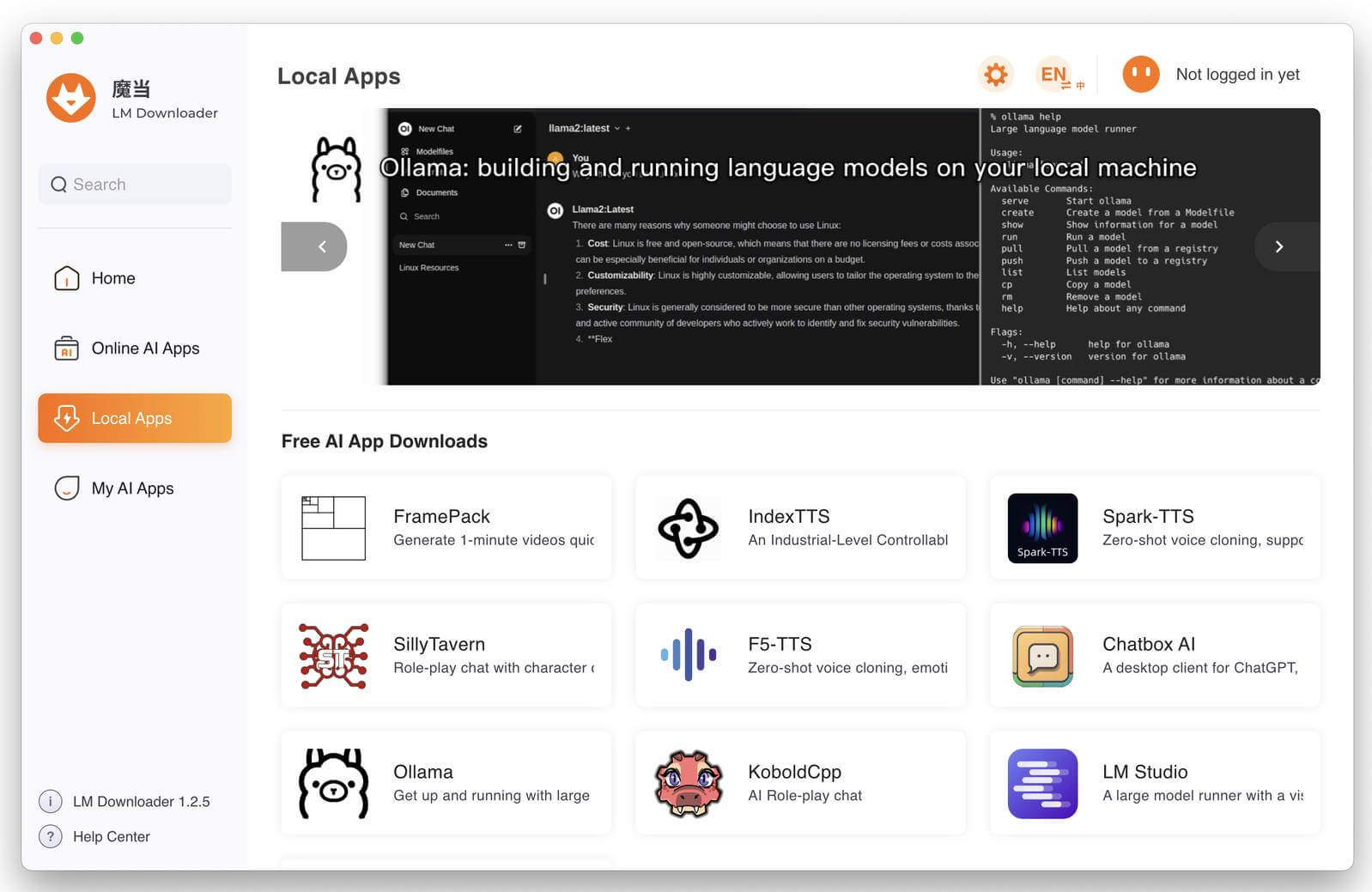
Task: Click the info icon beside LM Downloader 1.2.5
Action: (x=51, y=801)
